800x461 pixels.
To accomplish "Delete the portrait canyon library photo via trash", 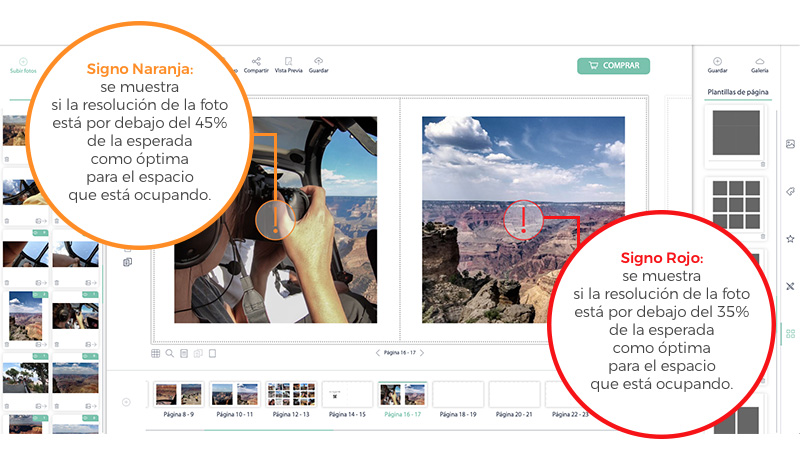I will tap(7, 345).
